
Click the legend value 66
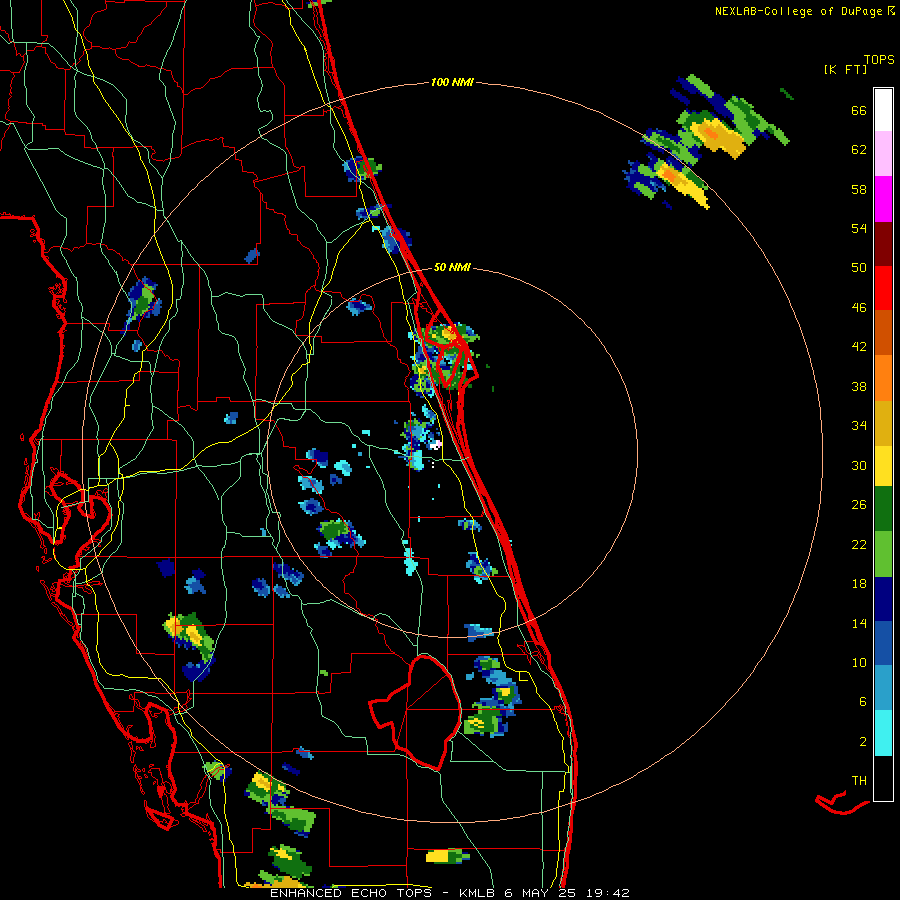coord(859,110)
